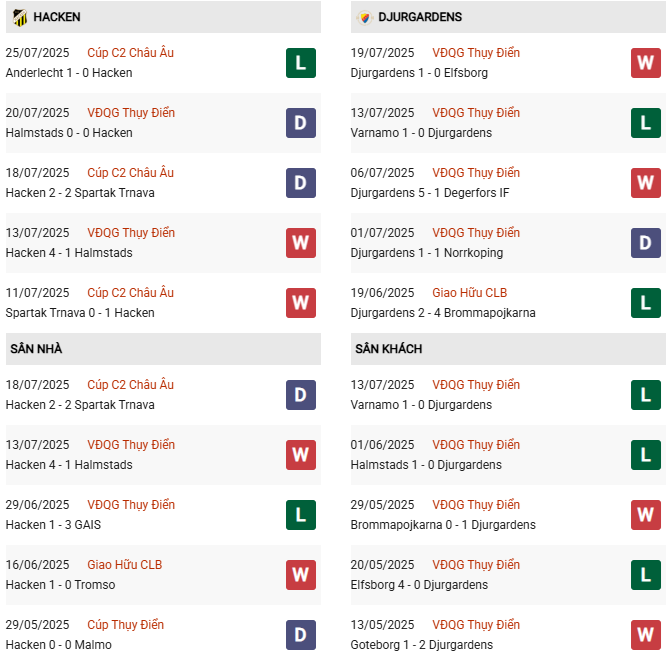Open VĐQG Thụy Điển link dated 19/07/2025
Viewport: 667px width, 662px height.
click(x=476, y=53)
